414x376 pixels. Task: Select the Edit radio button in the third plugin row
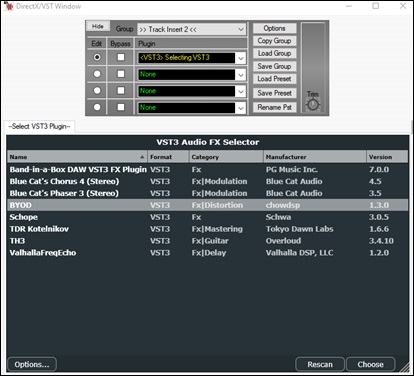[97, 90]
